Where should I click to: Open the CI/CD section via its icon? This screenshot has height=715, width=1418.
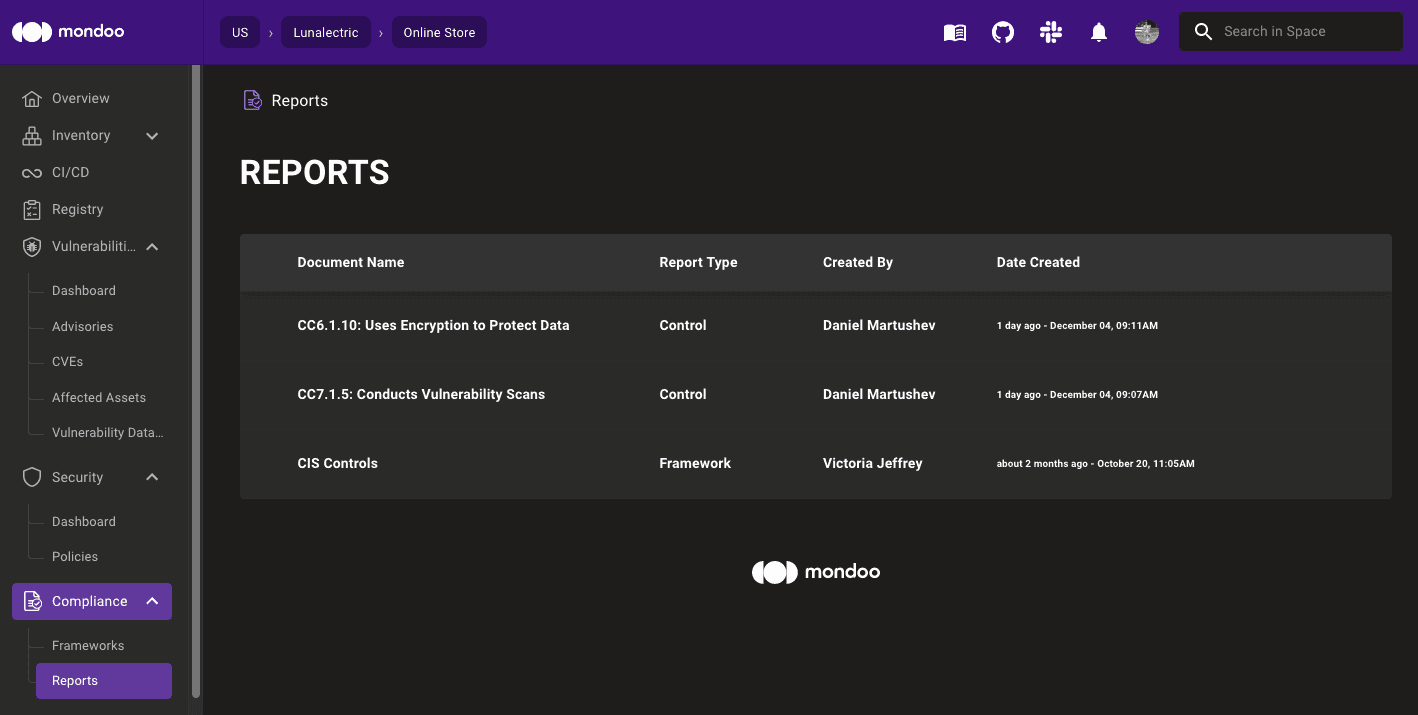(31, 172)
